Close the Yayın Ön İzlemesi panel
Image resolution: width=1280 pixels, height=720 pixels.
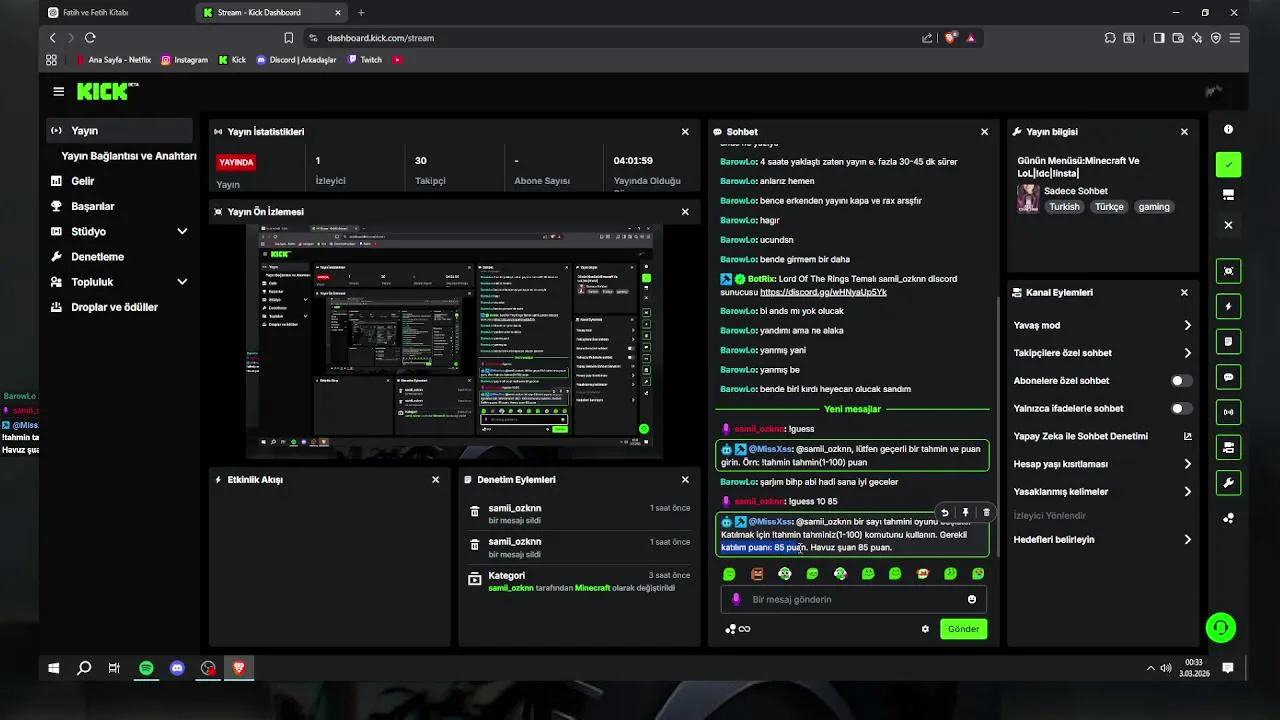[685, 212]
